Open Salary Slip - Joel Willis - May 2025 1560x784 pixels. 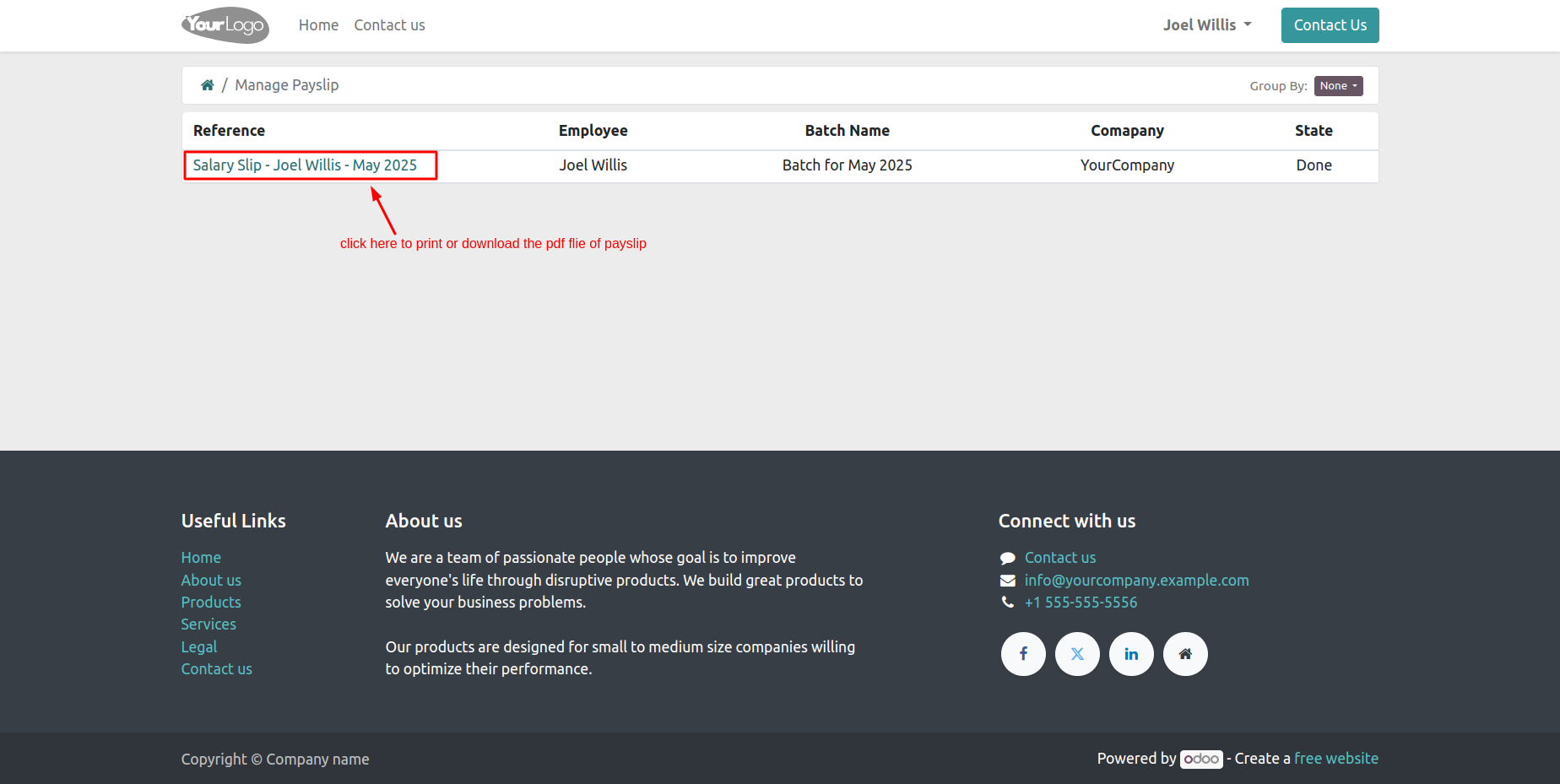[x=305, y=165]
